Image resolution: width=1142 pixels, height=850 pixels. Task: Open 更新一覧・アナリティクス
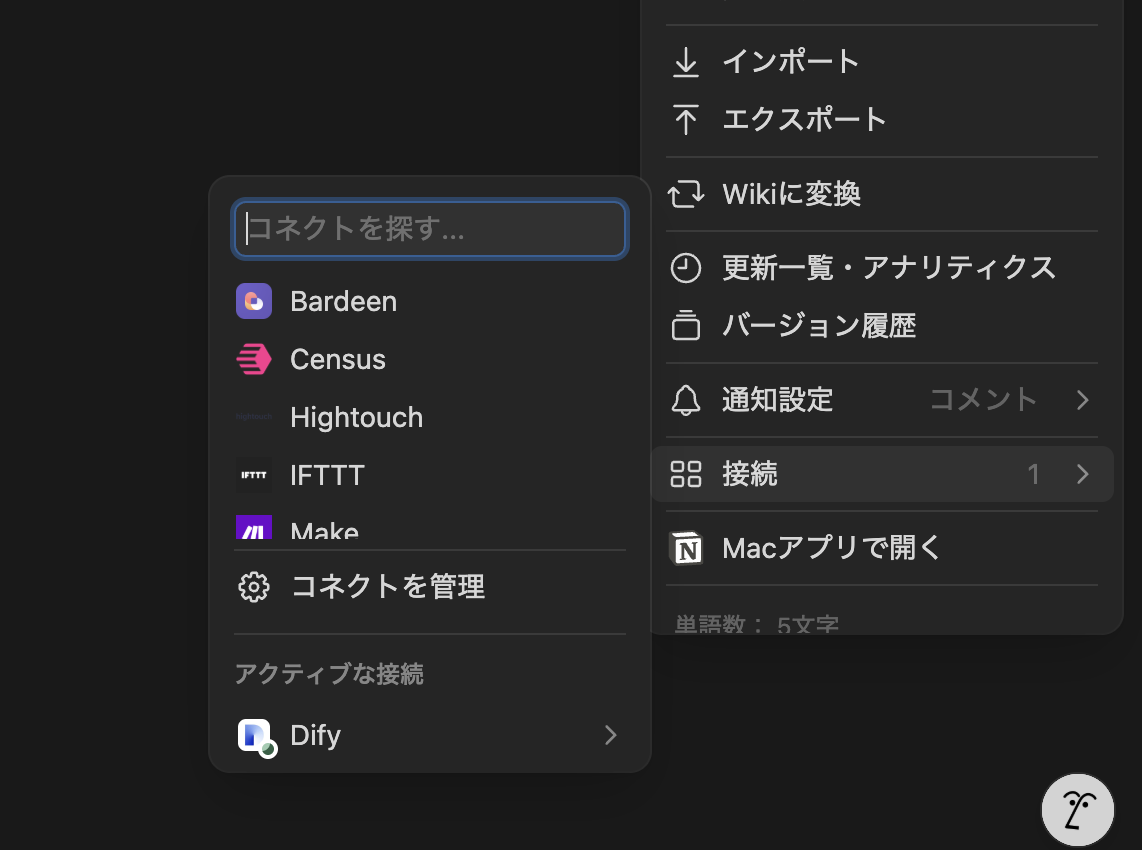[882, 268]
